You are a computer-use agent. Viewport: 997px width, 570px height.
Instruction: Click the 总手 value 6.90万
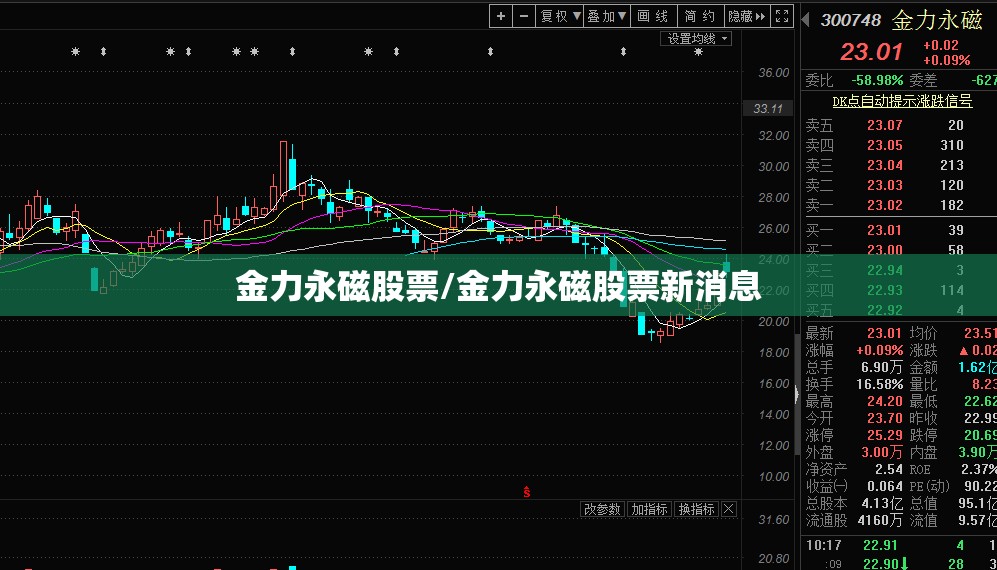(x=882, y=367)
